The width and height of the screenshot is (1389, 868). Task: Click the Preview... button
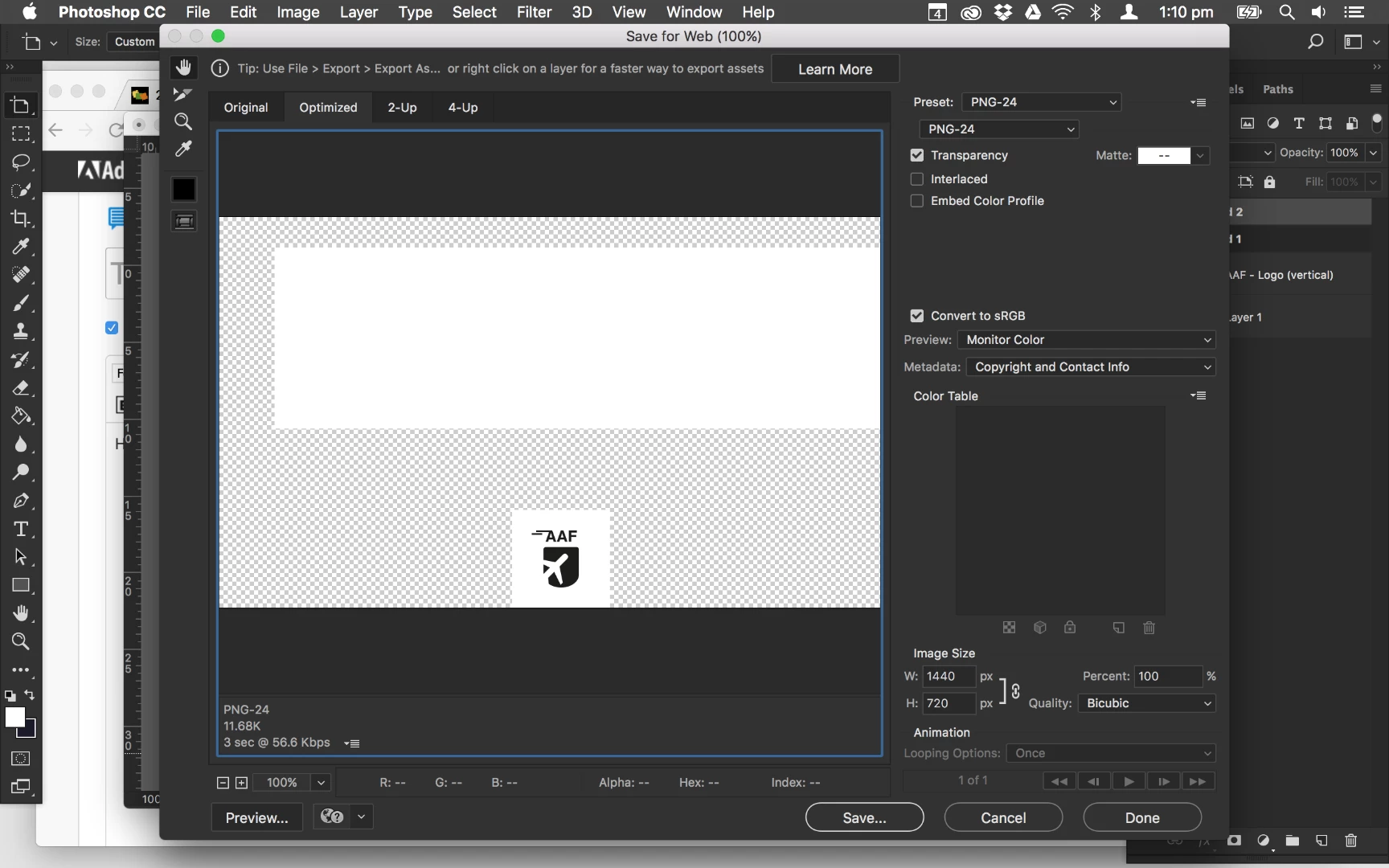(257, 817)
